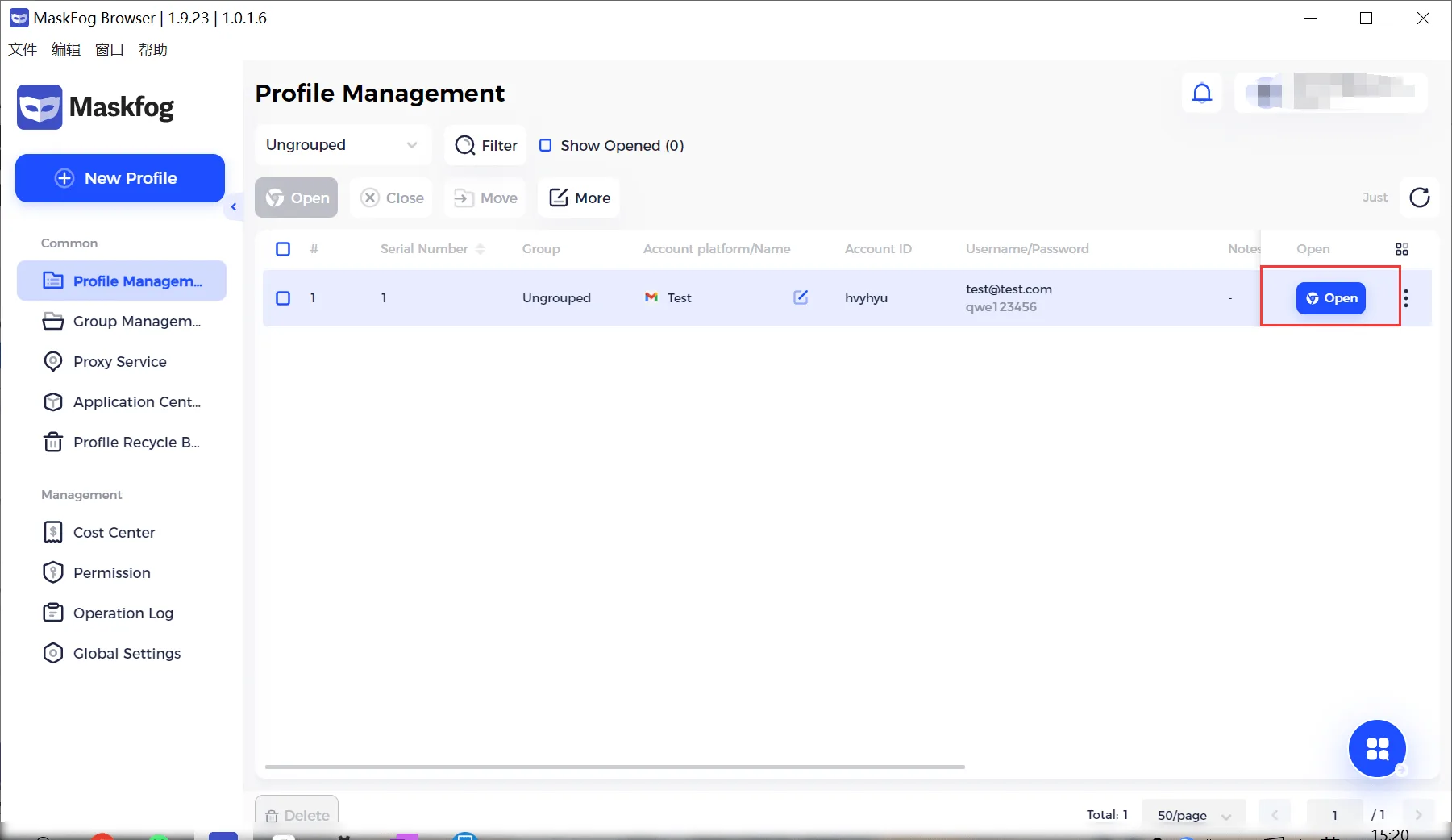
Task: Click the horizontal table scrollbar
Action: click(614, 767)
